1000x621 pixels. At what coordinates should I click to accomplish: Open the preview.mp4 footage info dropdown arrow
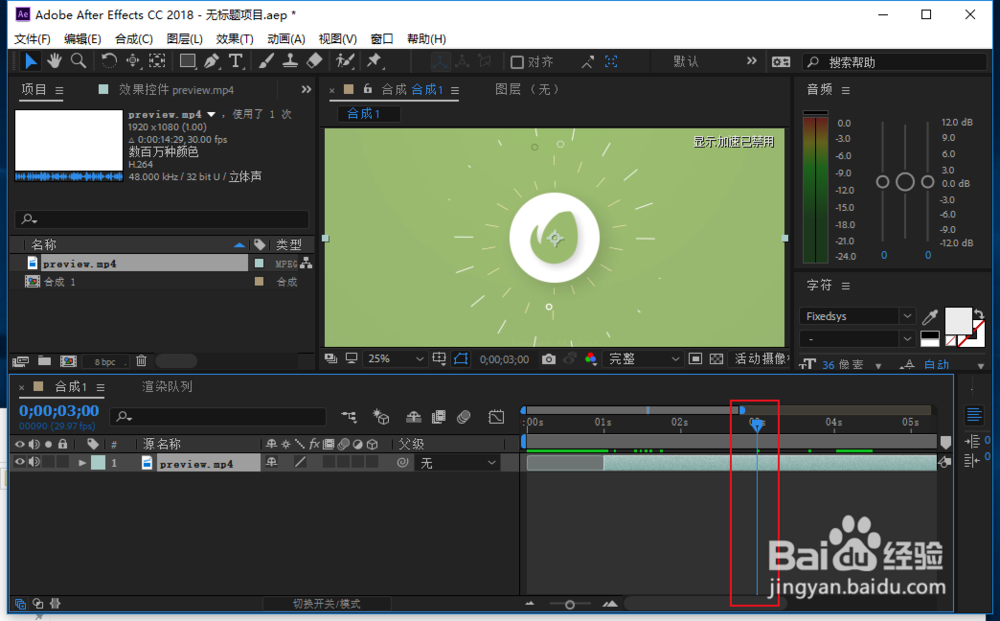click(211, 115)
